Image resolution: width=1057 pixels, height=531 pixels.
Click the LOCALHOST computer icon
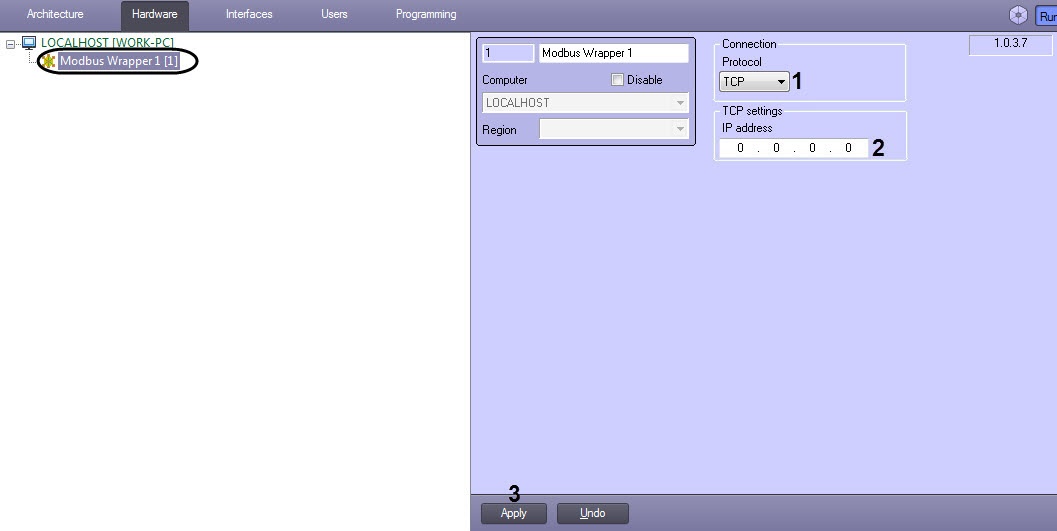[x=28, y=43]
